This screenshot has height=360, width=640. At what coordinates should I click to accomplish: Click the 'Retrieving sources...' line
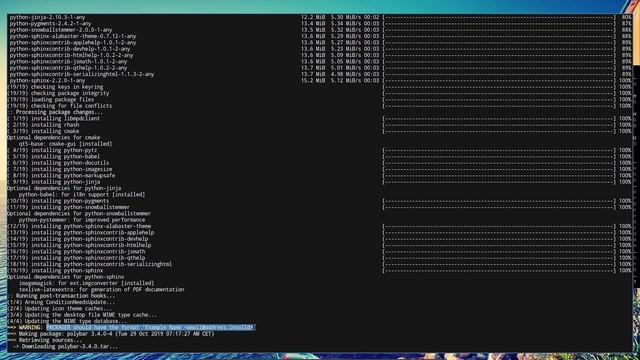44,340
